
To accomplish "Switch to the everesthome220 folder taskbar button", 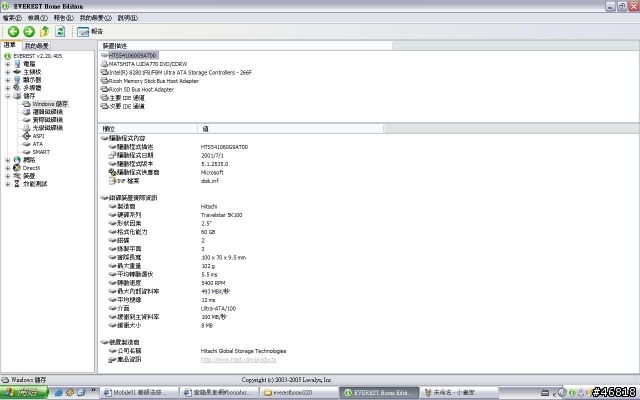I will point(299,393).
